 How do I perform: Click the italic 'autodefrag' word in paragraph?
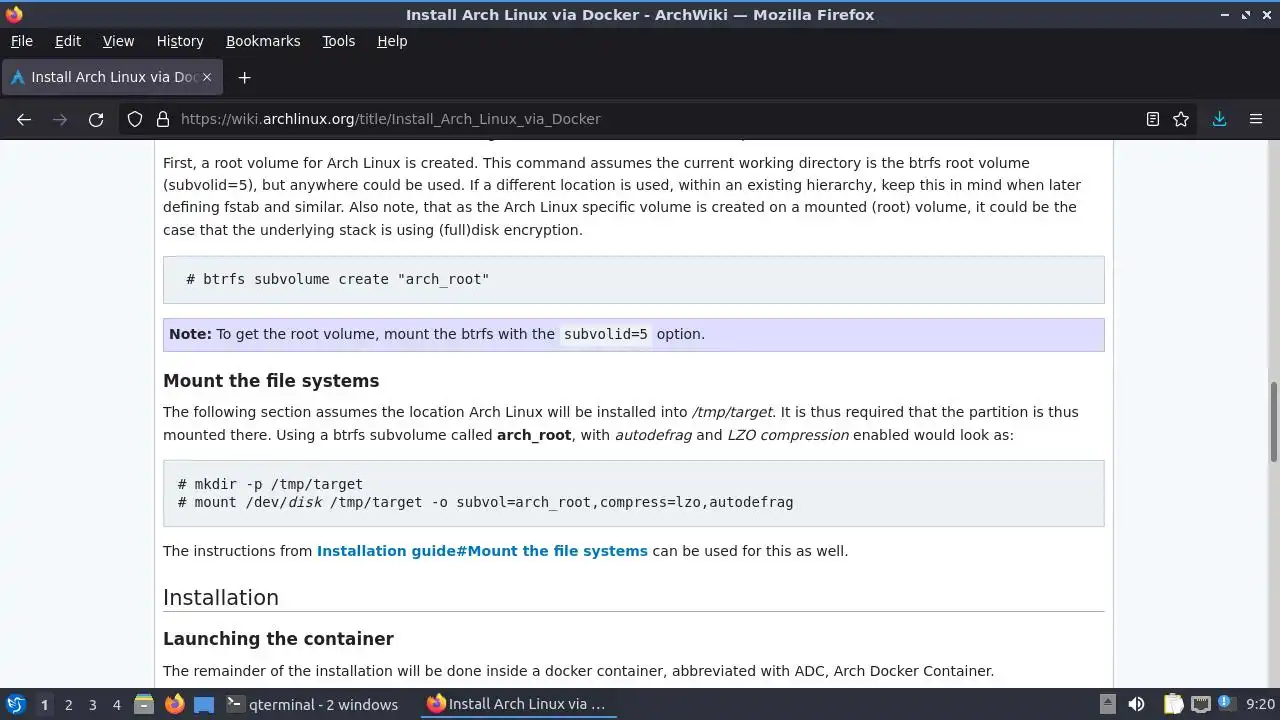653,435
